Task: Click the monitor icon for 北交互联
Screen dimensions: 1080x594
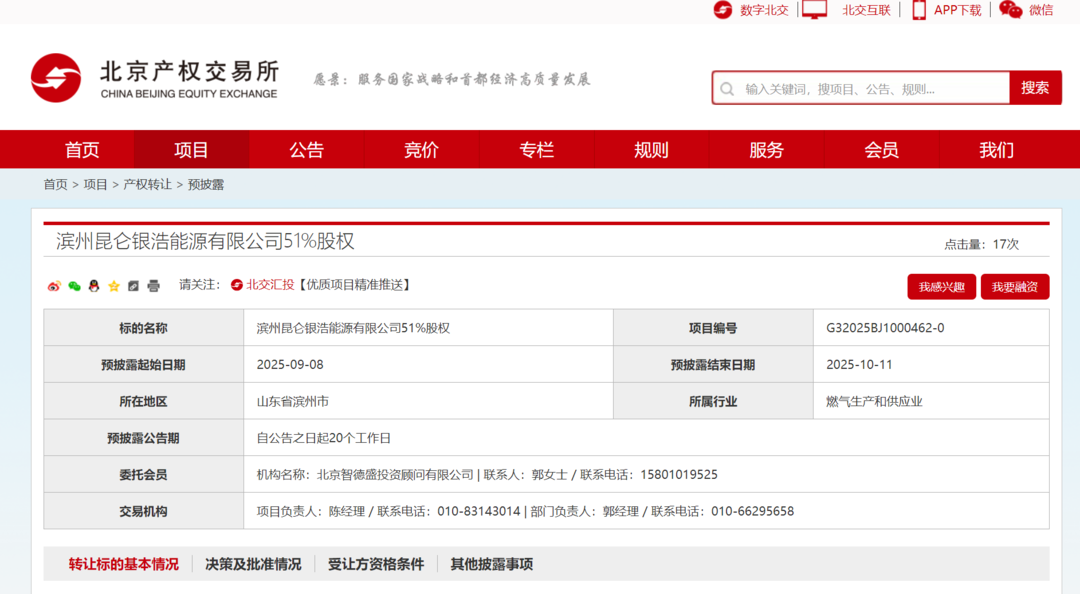Action: pos(814,10)
